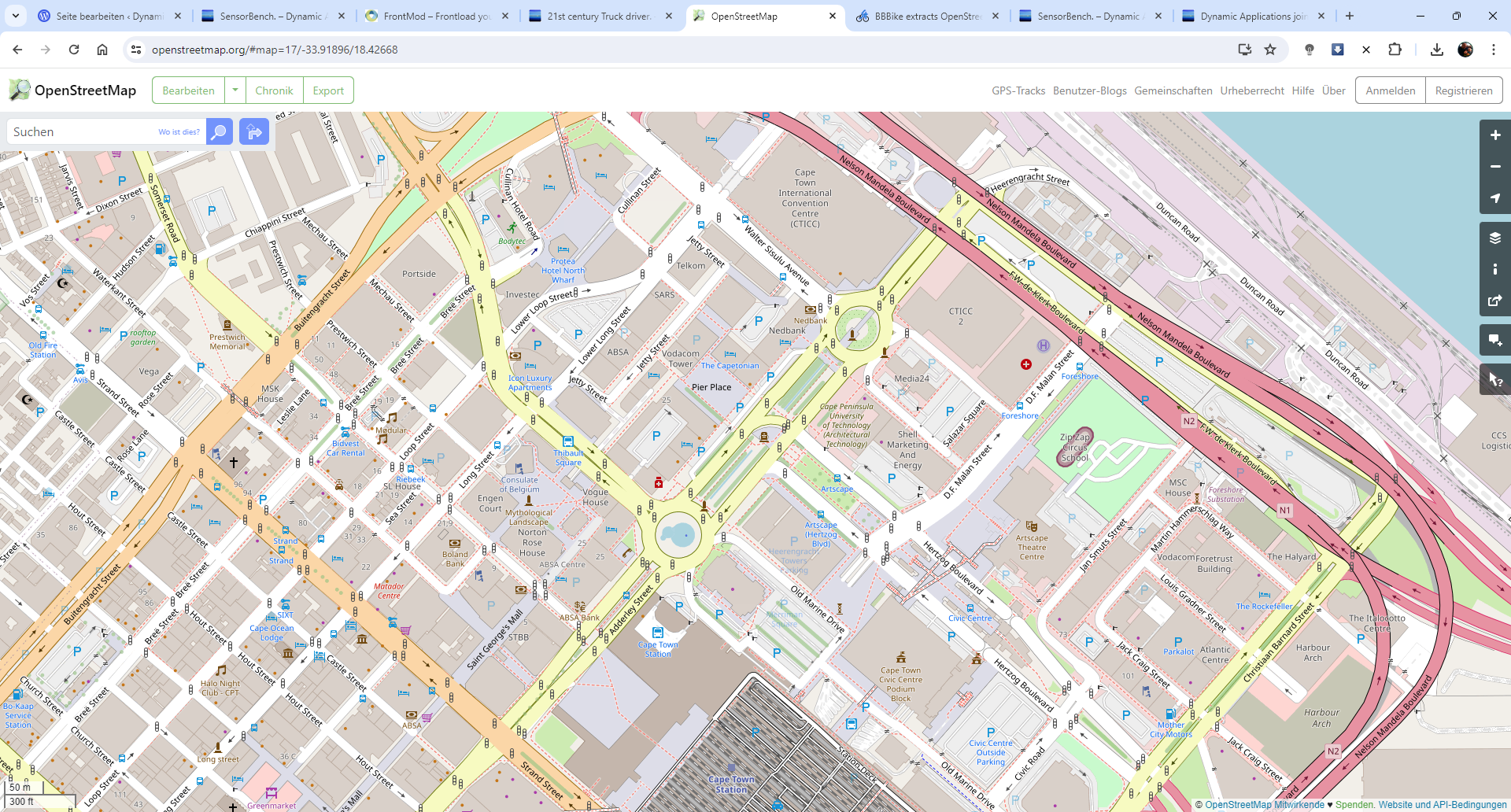Screen dimensions: 1511x812
Task: Open the browser downloads icon
Action: coord(1437,49)
